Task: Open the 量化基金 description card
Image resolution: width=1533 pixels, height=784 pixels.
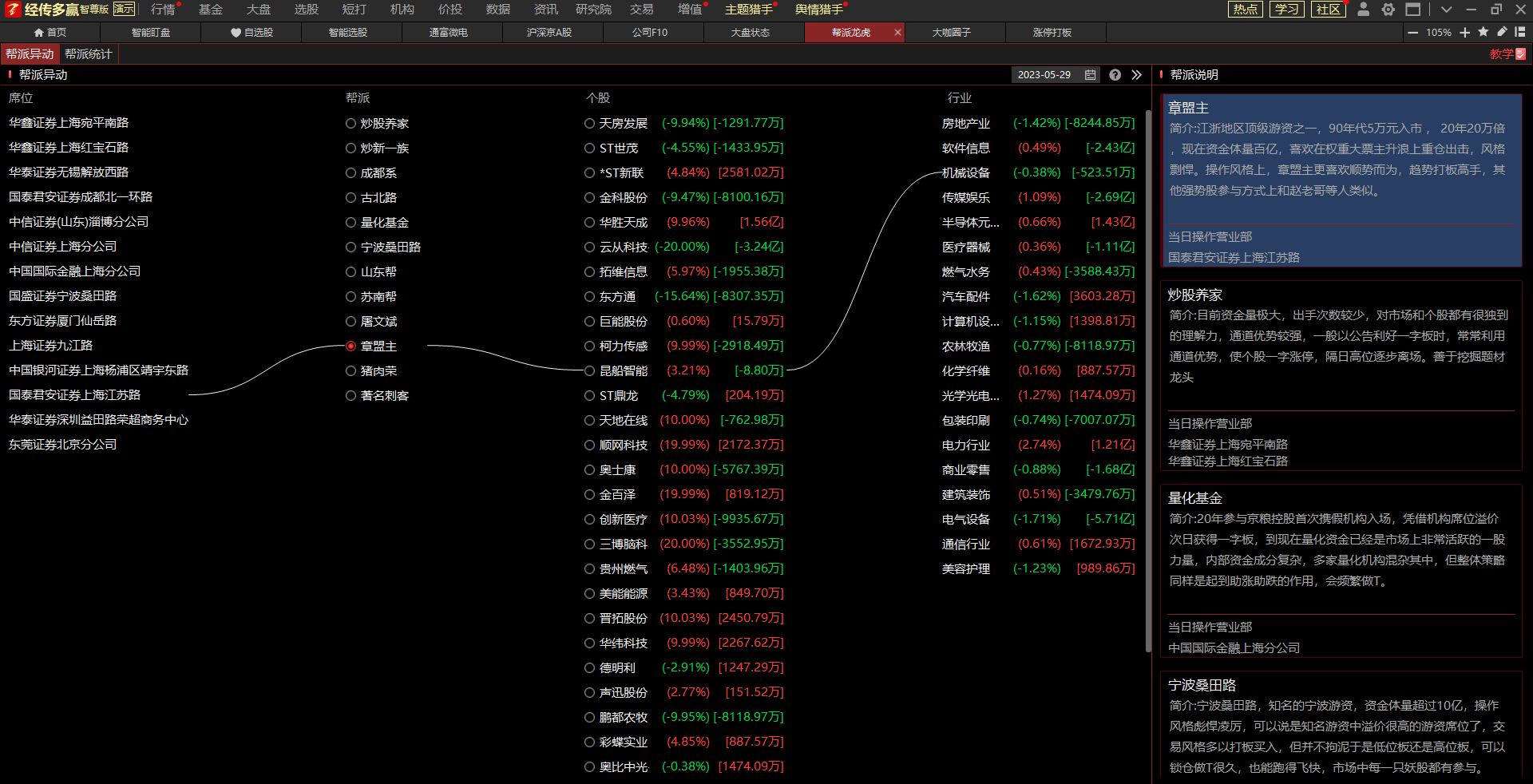Action: (1341, 571)
